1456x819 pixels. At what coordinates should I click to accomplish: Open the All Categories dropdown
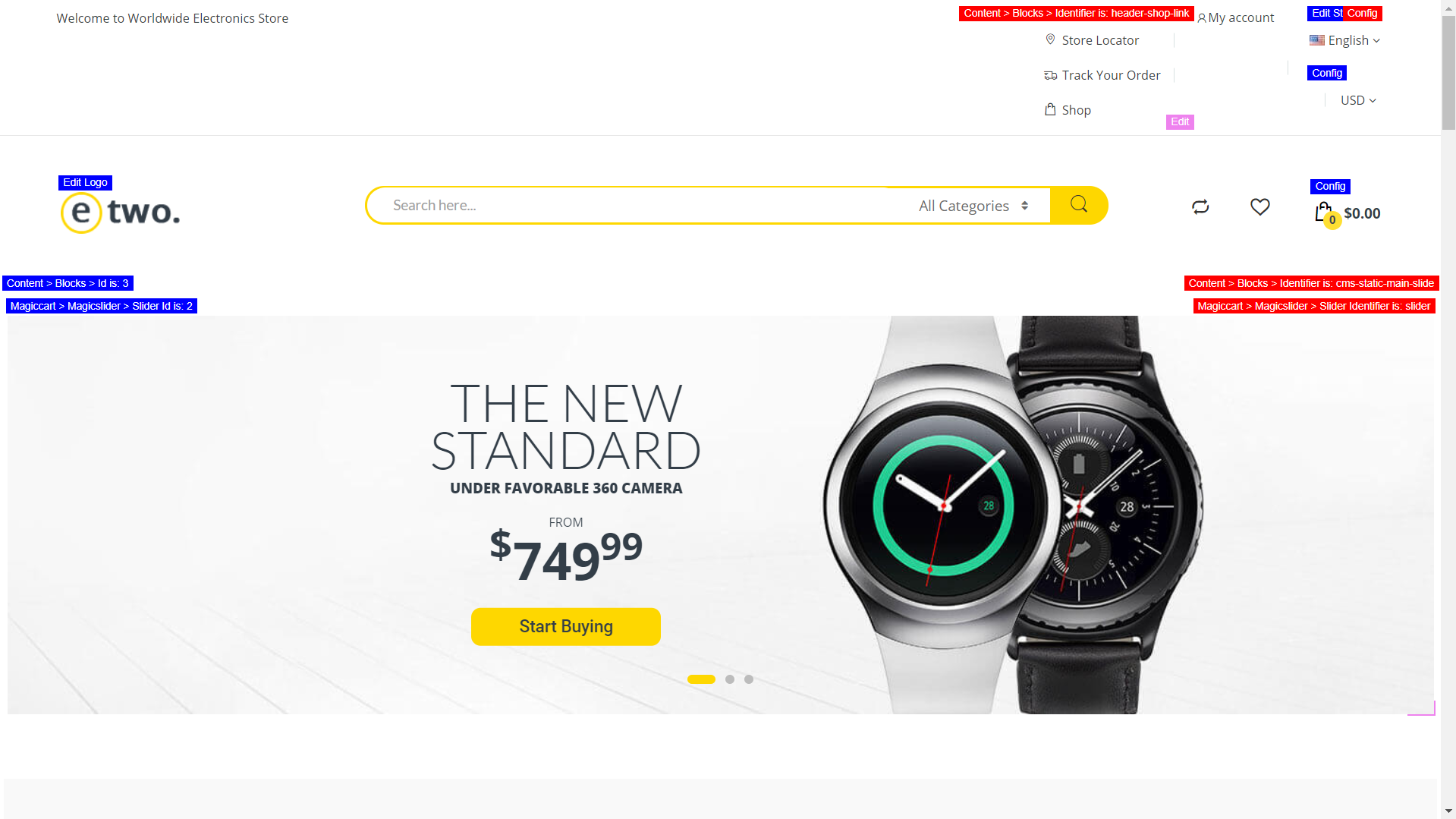click(973, 206)
